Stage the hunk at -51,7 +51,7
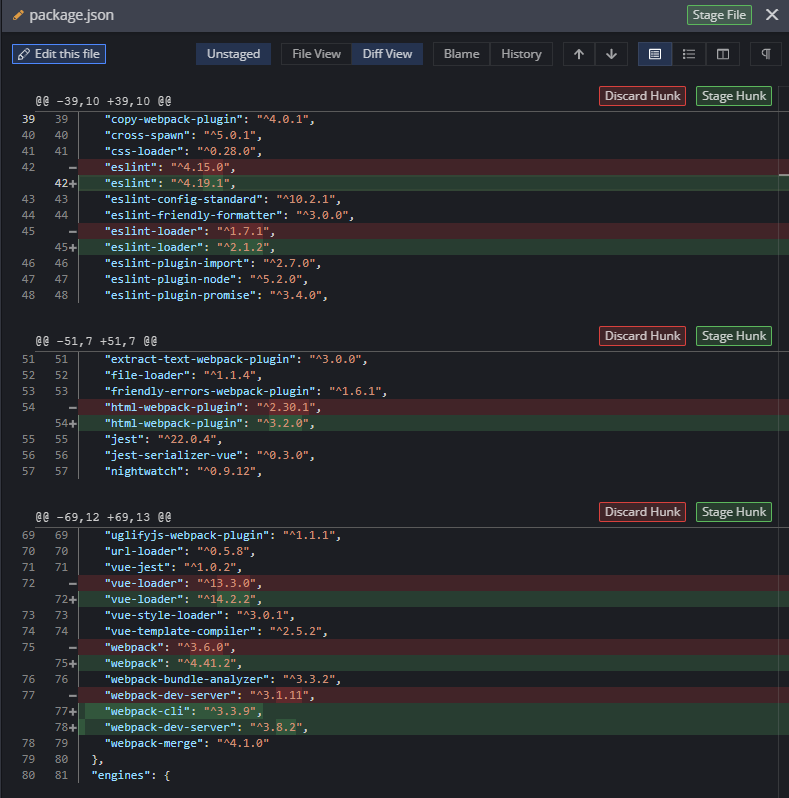Screen dimensions: 789x798 (734, 336)
